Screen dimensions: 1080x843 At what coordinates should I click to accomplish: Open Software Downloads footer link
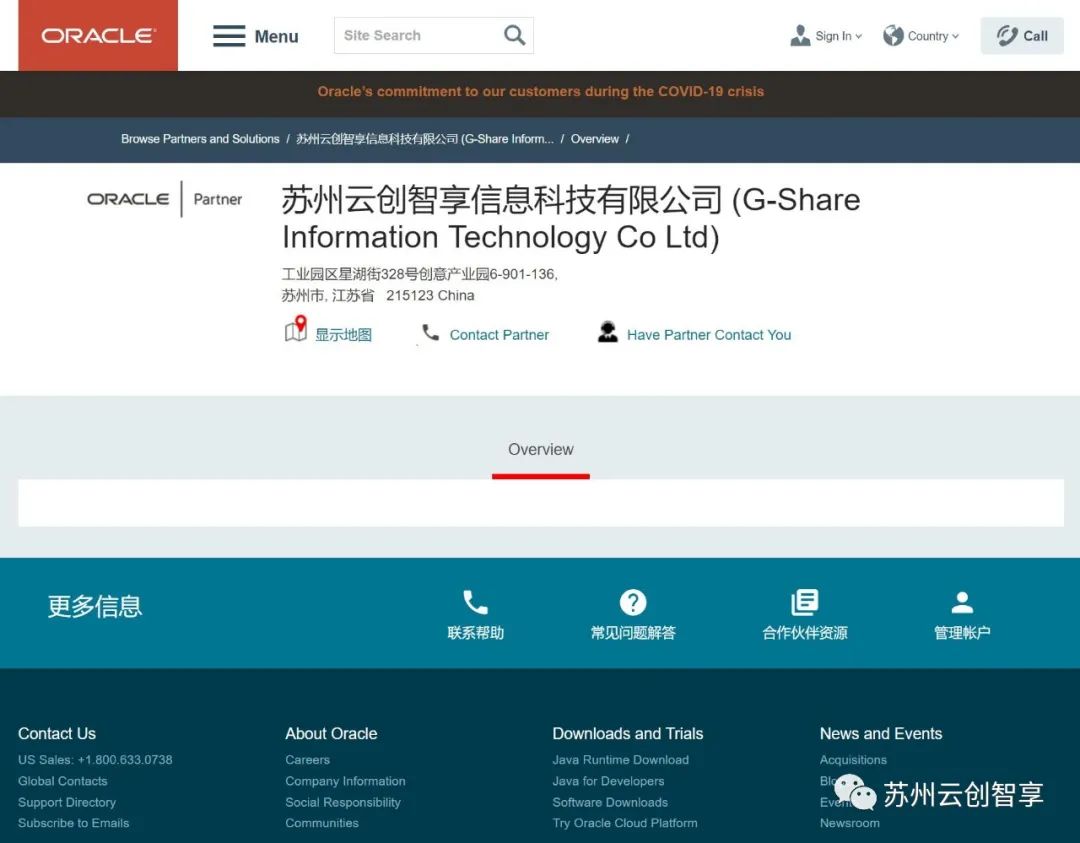[610, 802]
